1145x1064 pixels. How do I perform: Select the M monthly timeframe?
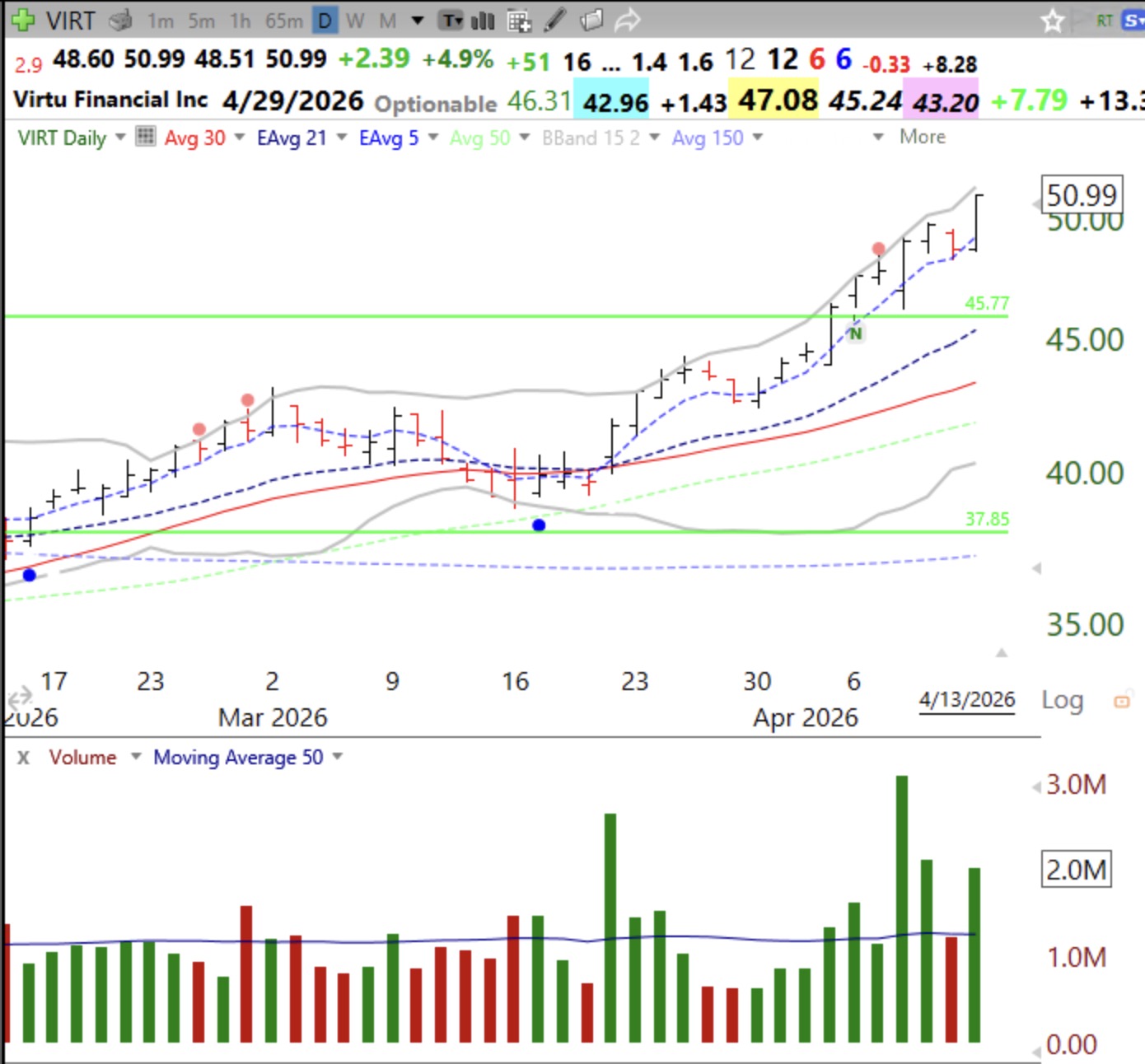click(387, 21)
